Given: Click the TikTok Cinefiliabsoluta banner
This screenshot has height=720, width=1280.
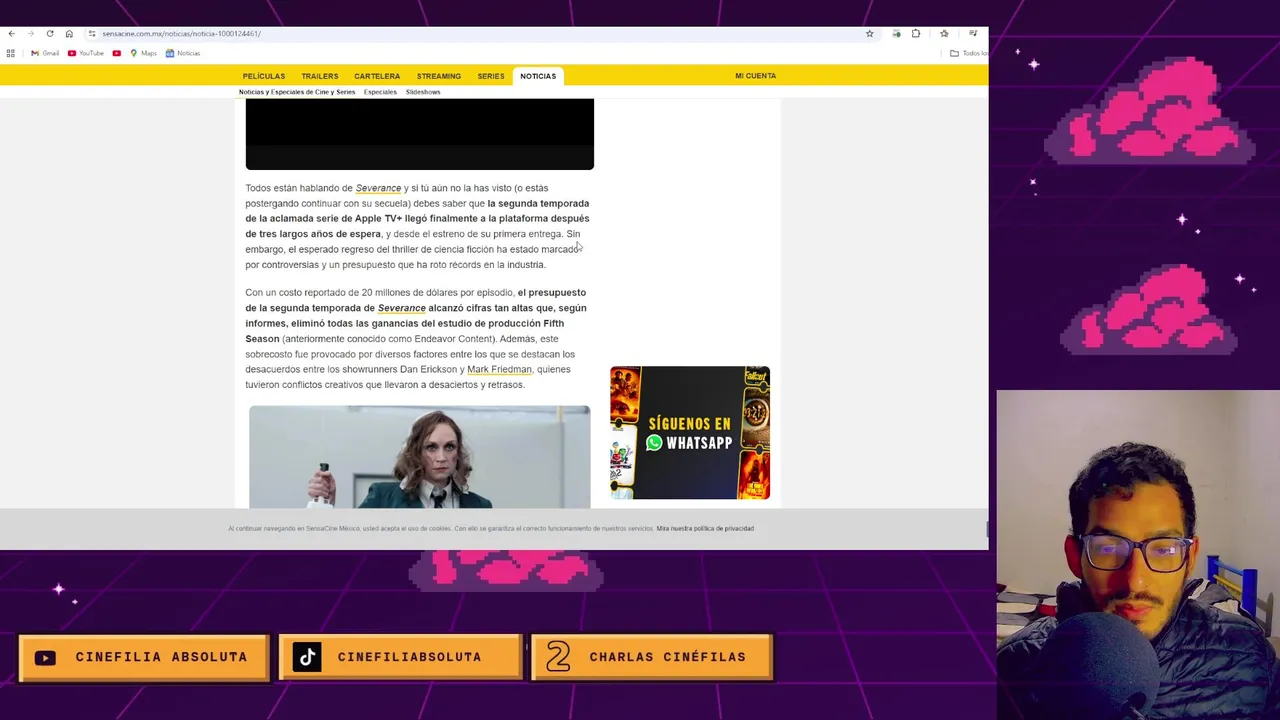Looking at the screenshot, I should [x=400, y=658].
